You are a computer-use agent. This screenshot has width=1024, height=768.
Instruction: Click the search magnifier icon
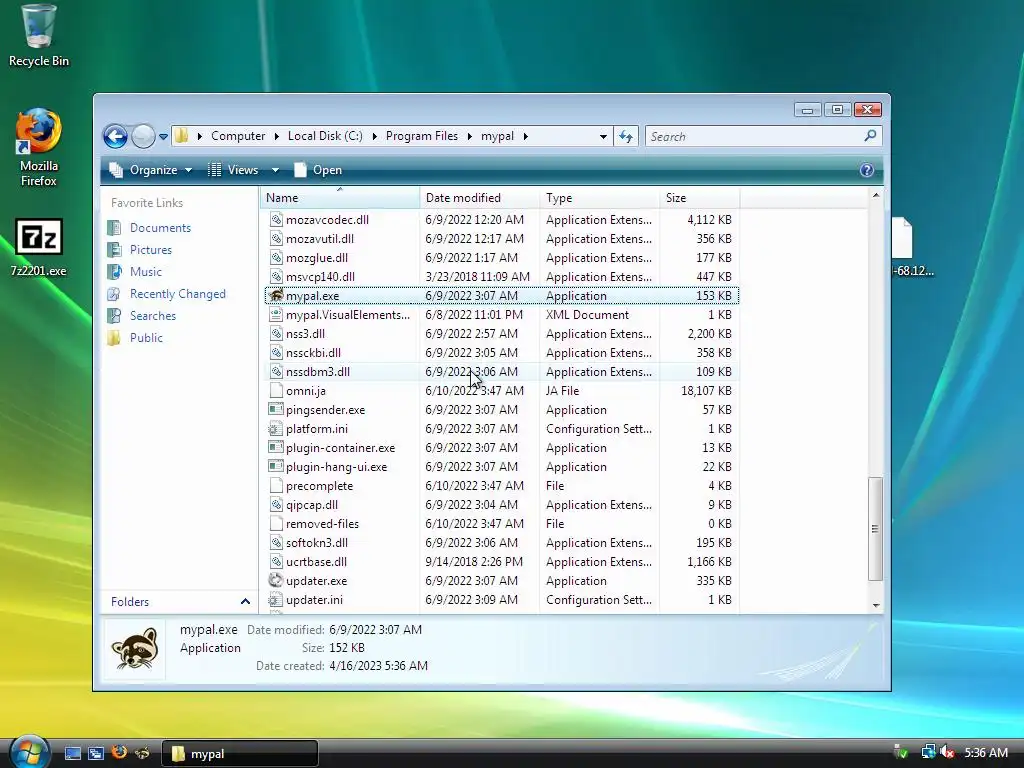click(870, 136)
